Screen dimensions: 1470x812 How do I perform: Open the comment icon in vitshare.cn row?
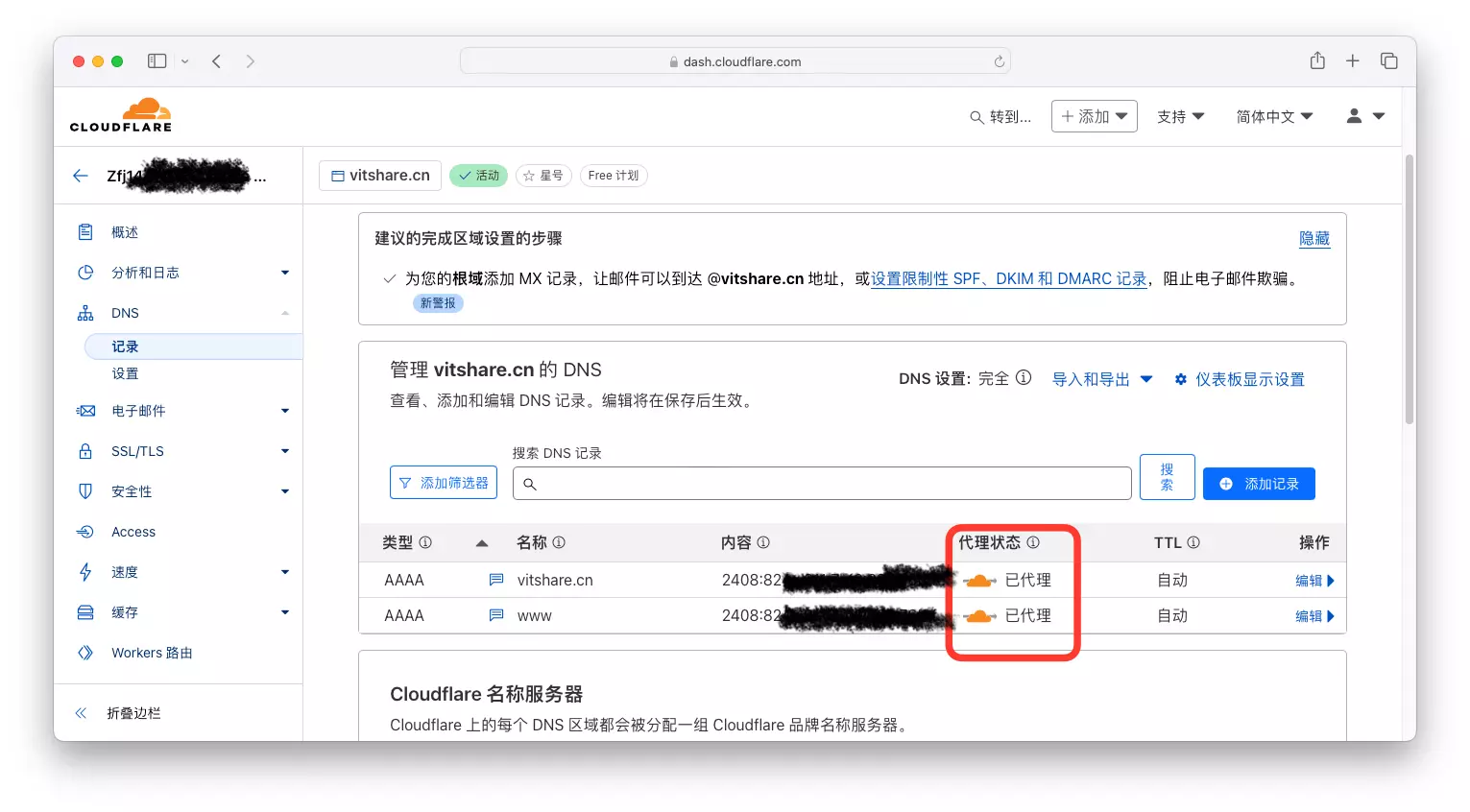point(496,580)
